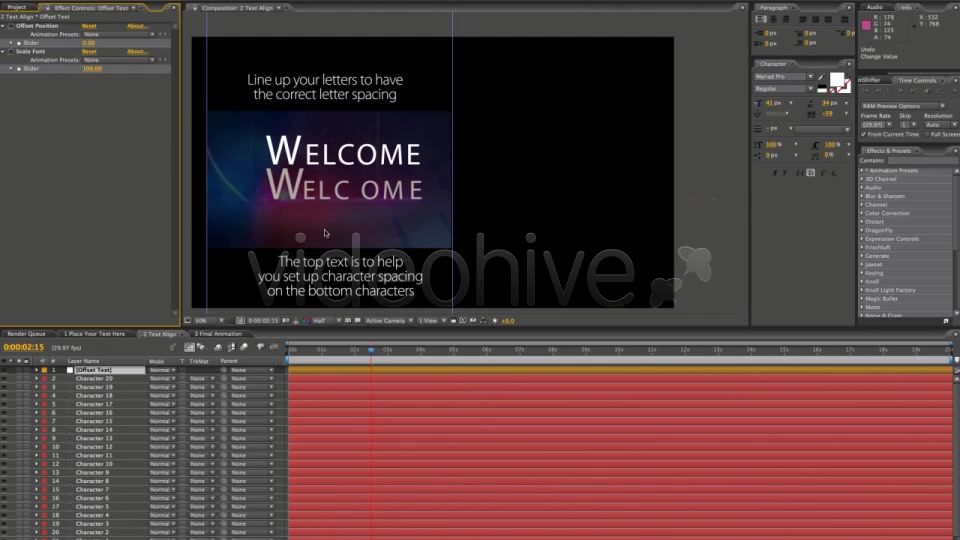This screenshot has height=540, width=960.
Task: Open the Regular font style dropdown
Action: coord(783,89)
